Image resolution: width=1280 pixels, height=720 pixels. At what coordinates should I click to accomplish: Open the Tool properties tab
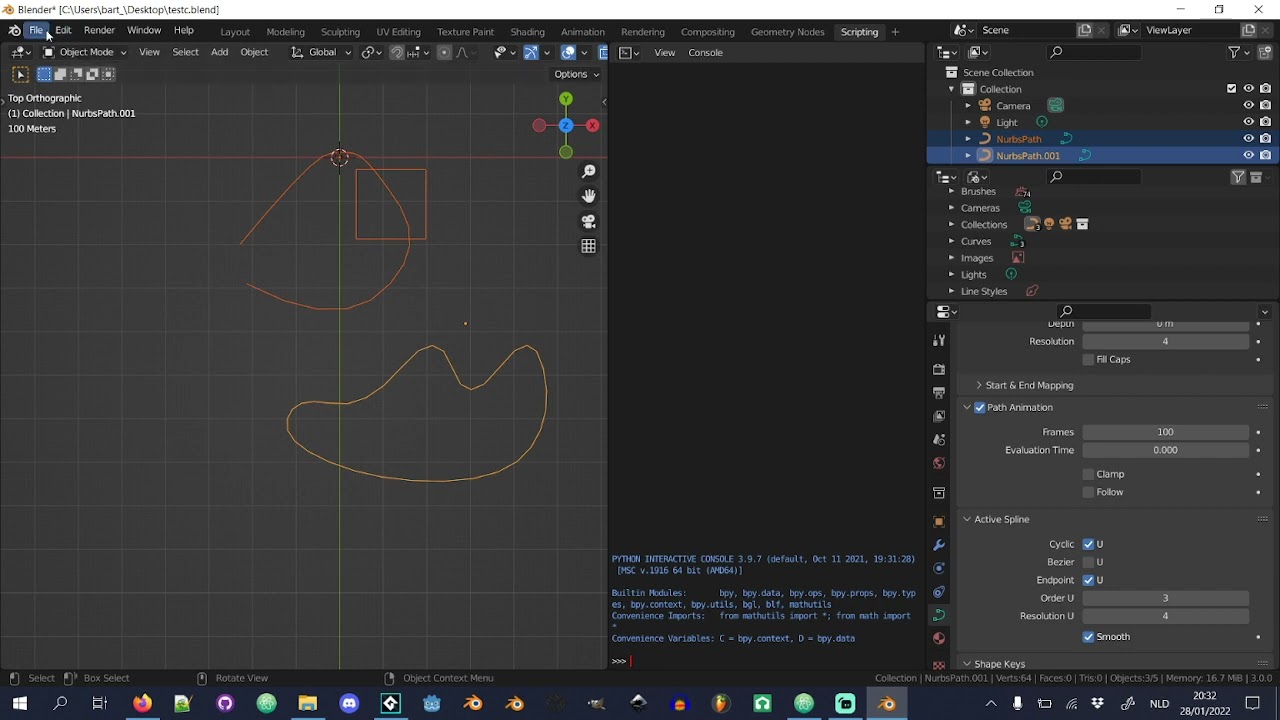point(939,341)
